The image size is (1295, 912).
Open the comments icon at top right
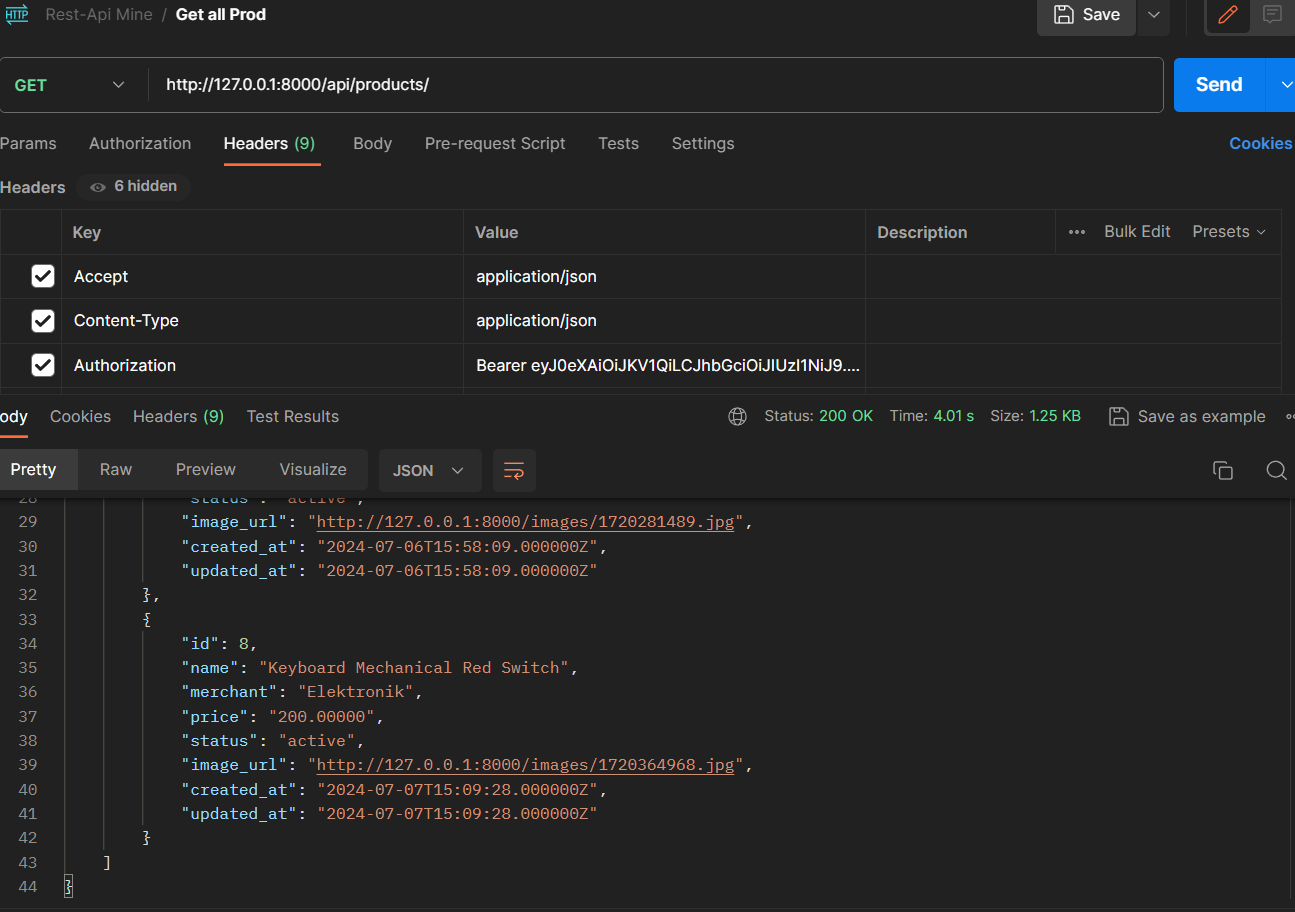(1272, 15)
